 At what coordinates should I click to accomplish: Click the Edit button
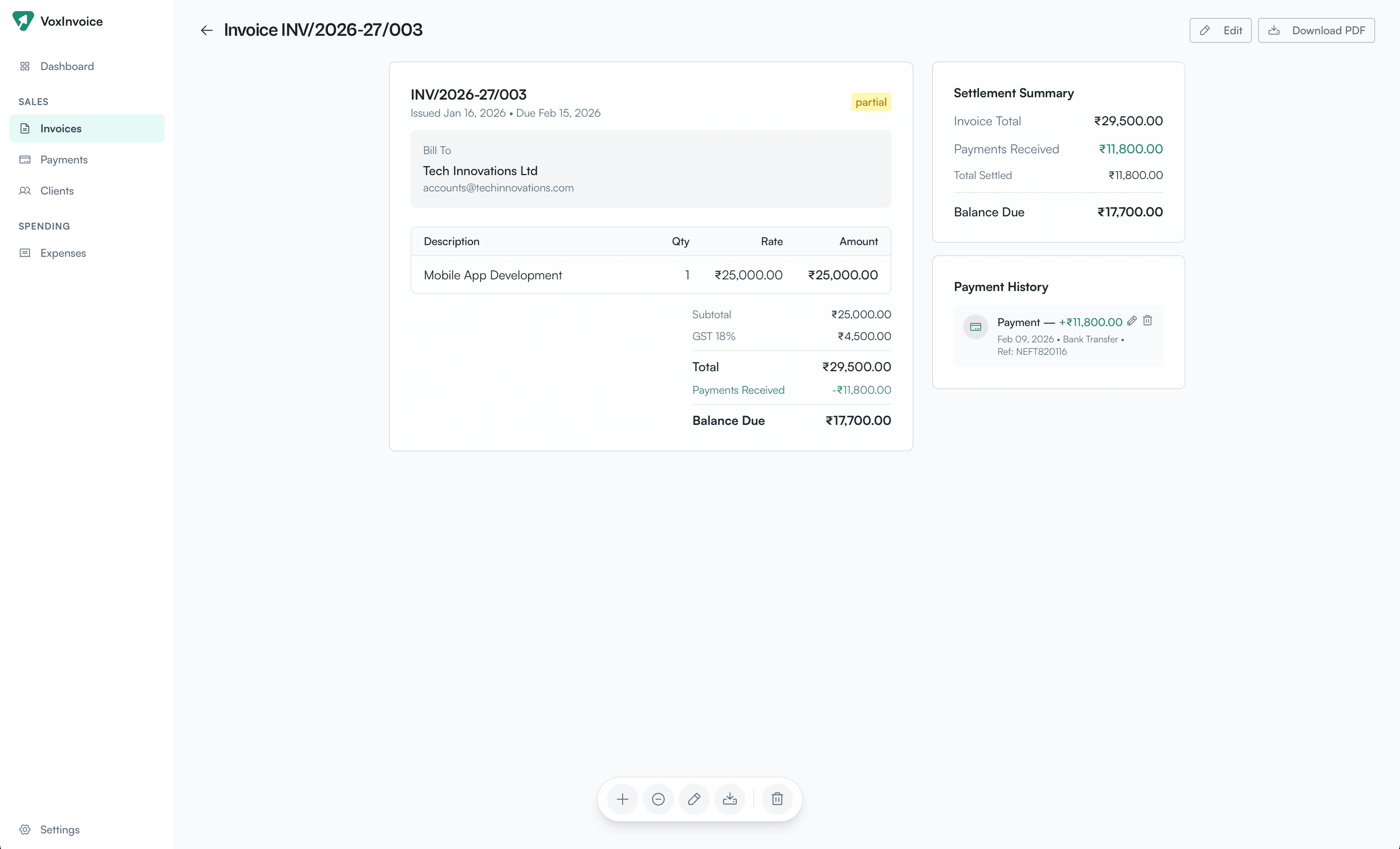click(1220, 30)
